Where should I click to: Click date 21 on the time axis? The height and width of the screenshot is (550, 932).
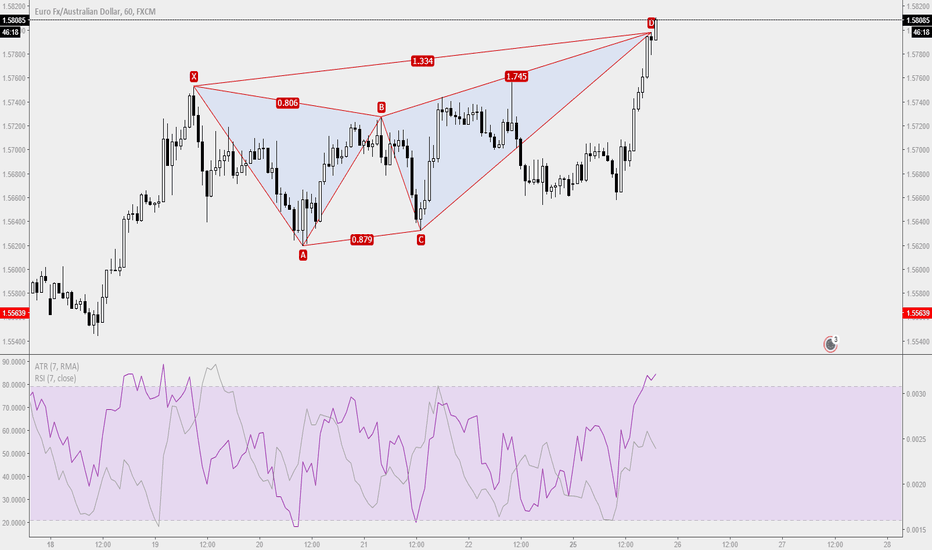tap(364, 543)
